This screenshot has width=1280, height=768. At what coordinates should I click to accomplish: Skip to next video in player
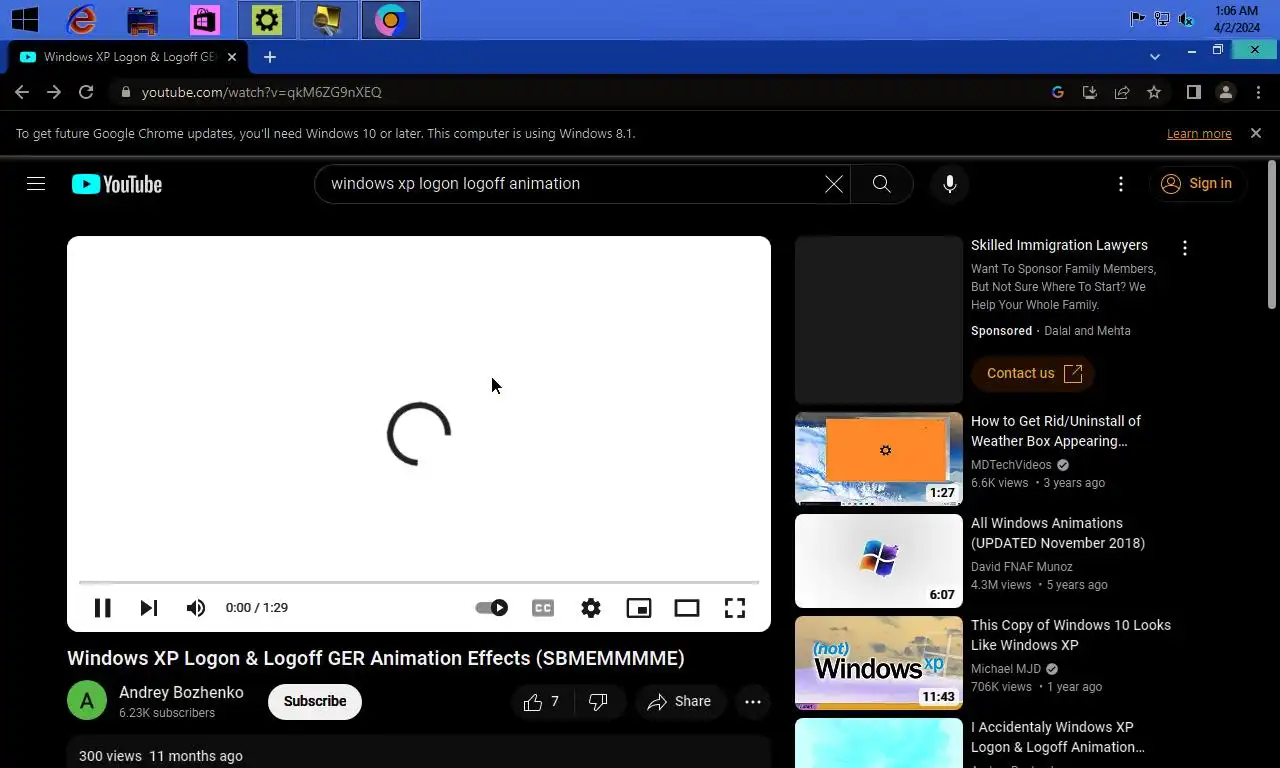[149, 608]
